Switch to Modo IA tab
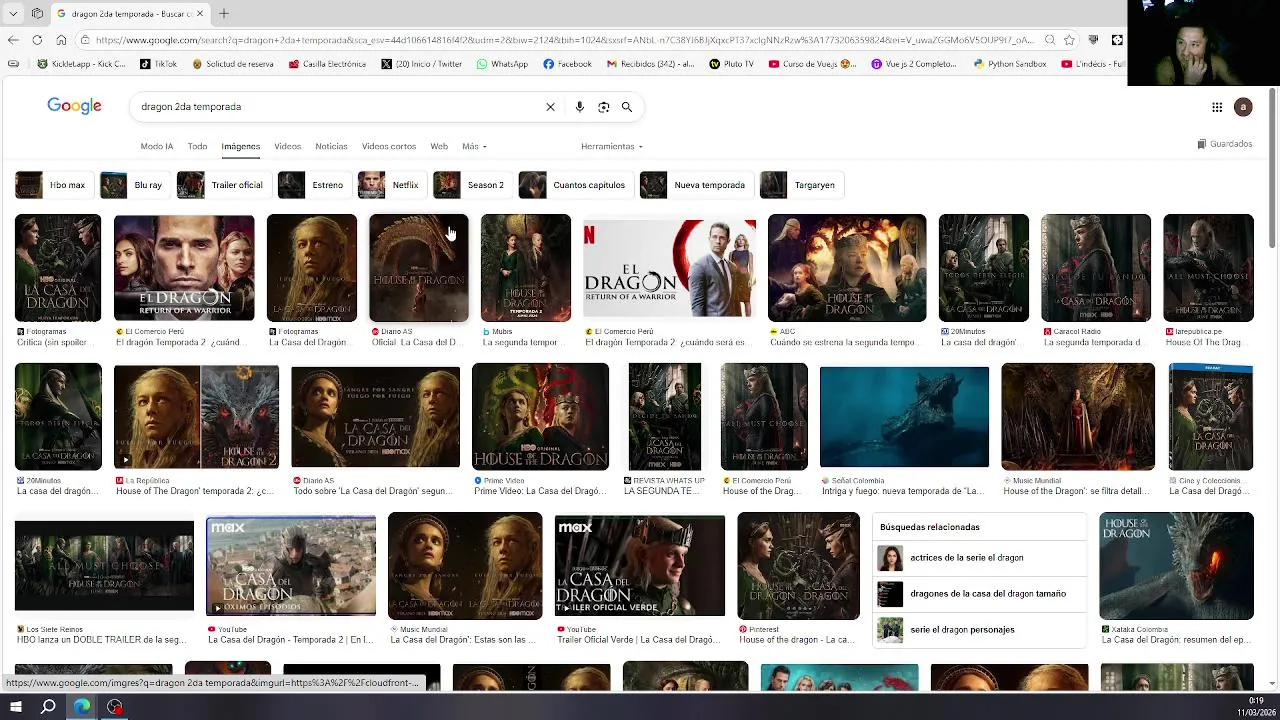 (x=156, y=146)
